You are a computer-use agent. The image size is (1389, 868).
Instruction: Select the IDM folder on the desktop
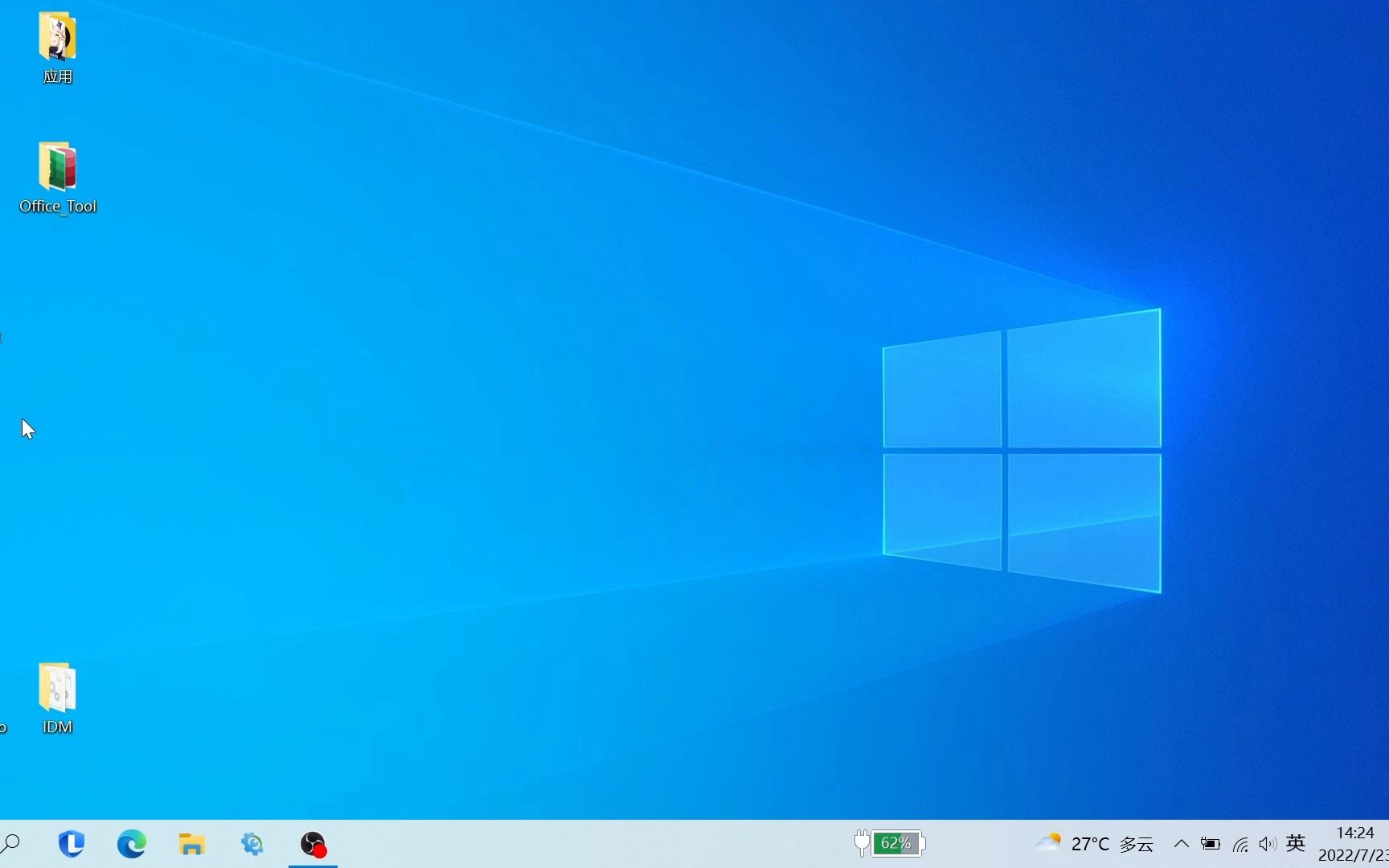tap(57, 698)
